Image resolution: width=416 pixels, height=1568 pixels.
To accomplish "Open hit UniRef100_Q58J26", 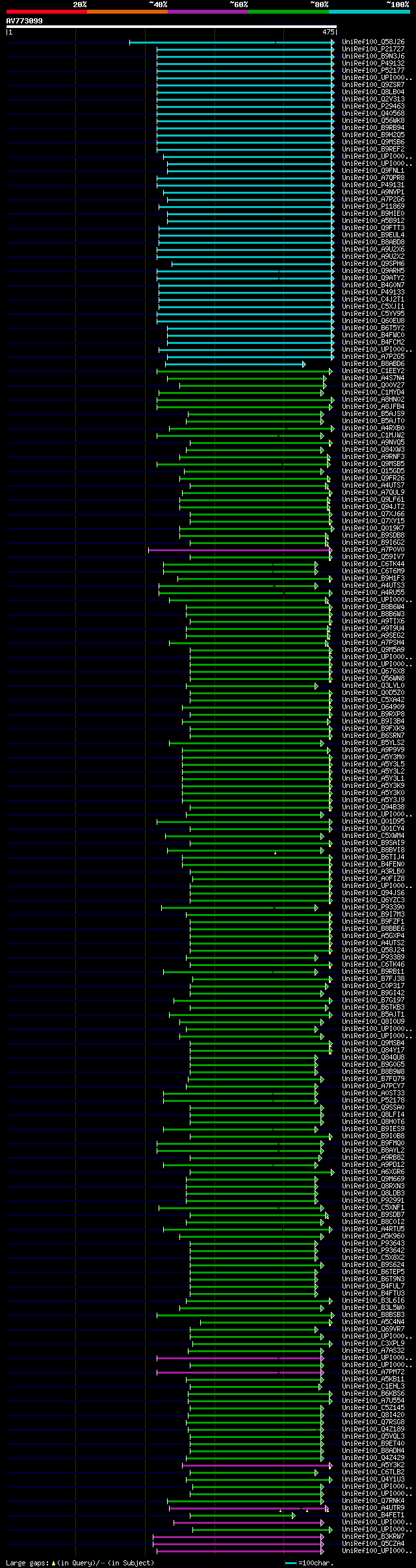I will tap(373, 42).
